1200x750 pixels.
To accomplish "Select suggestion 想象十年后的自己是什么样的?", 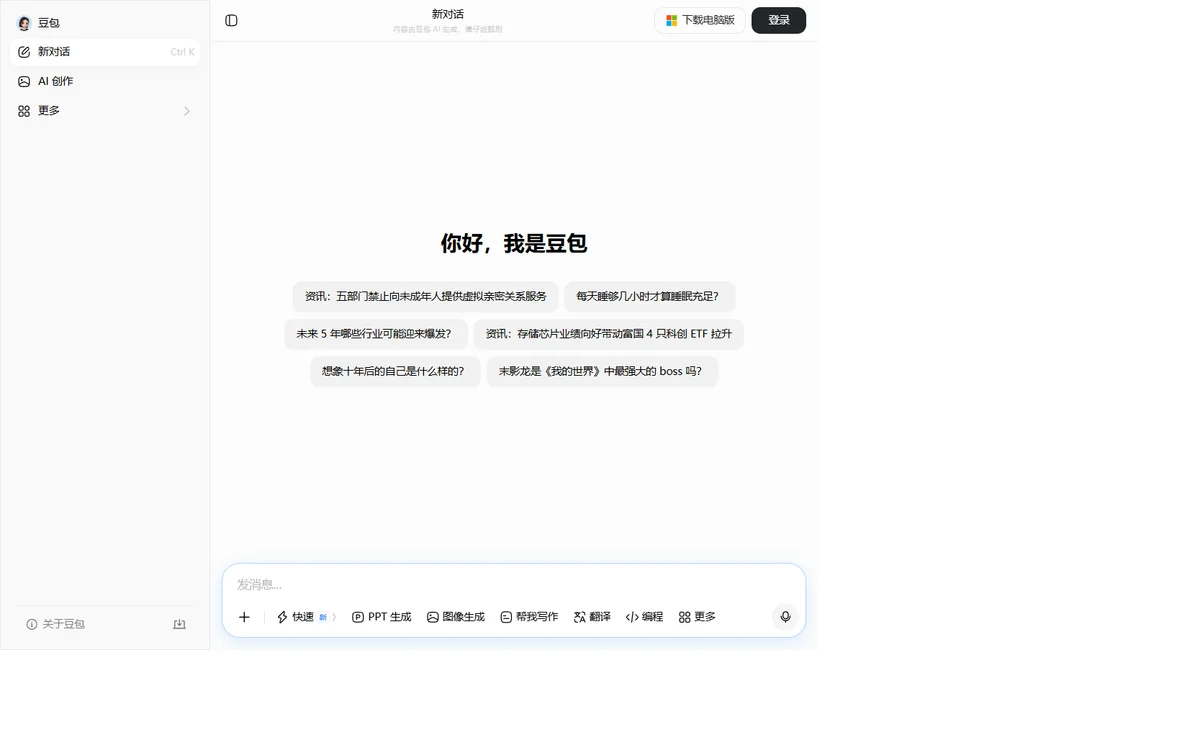I will tap(395, 371).
